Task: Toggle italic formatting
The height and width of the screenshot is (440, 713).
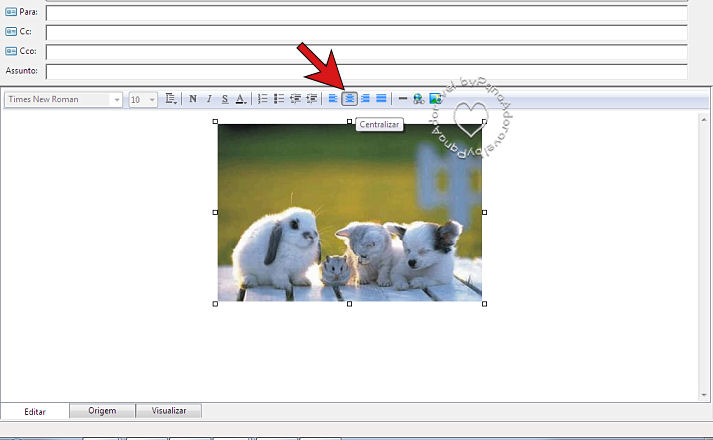Action: tap(209, 99)
